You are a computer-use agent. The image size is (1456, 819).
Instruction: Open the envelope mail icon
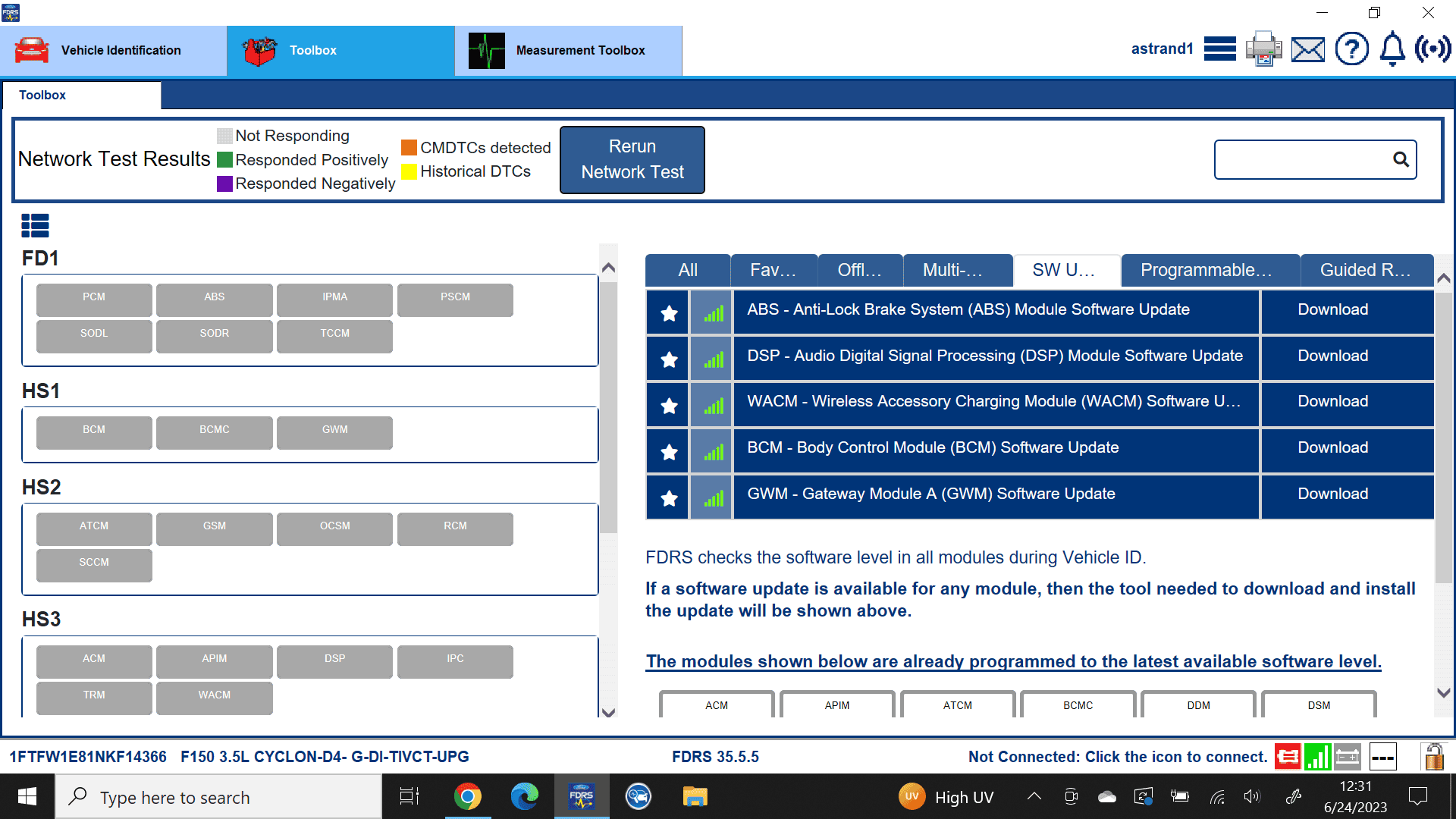coord(1307,50)
